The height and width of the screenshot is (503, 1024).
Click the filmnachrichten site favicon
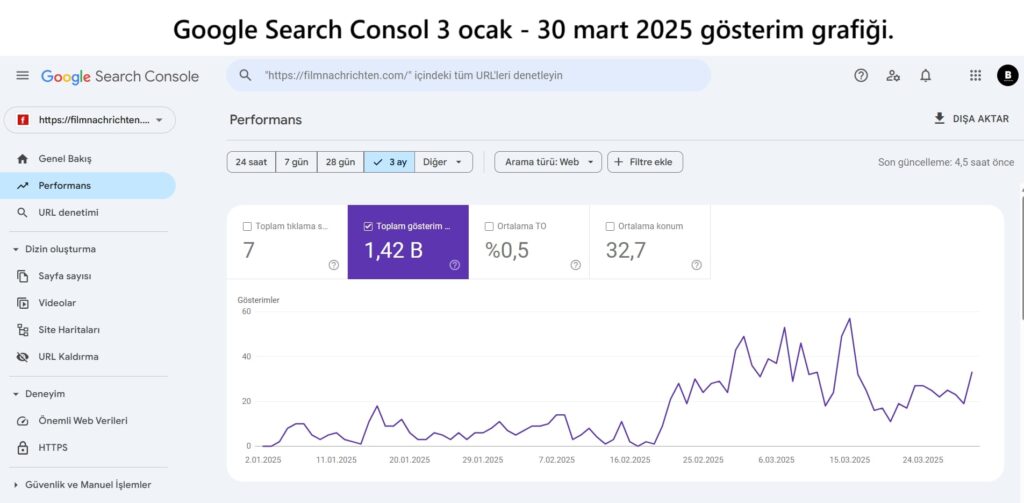point(23,120)
